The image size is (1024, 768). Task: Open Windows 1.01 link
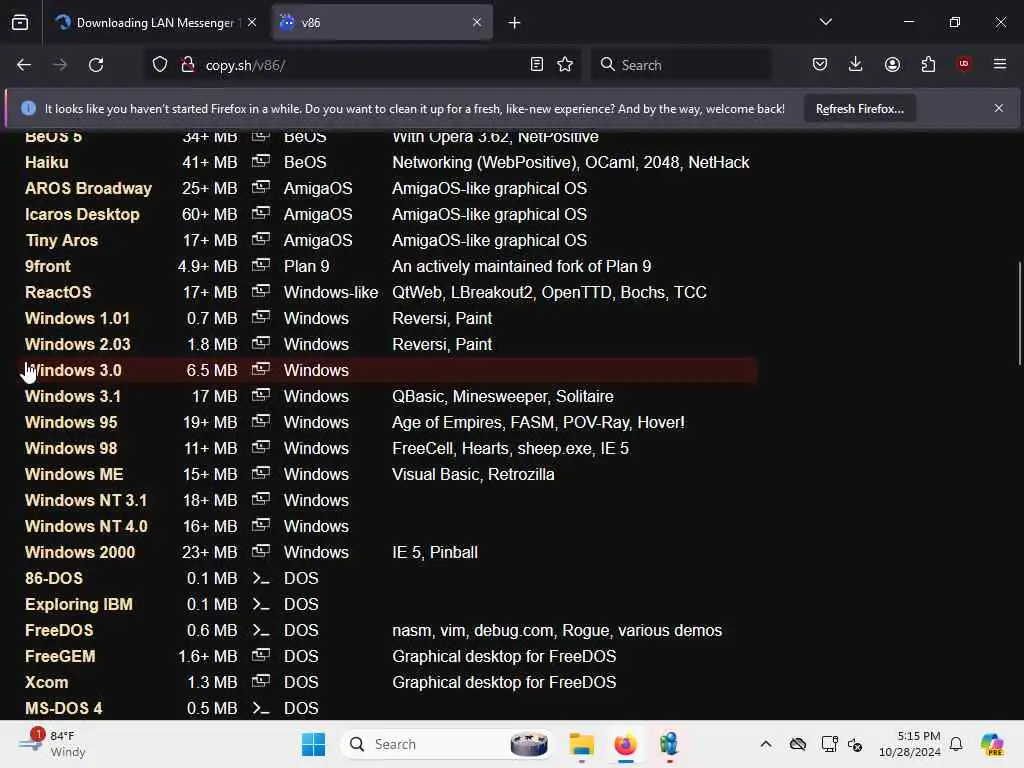tap(77, 319)
